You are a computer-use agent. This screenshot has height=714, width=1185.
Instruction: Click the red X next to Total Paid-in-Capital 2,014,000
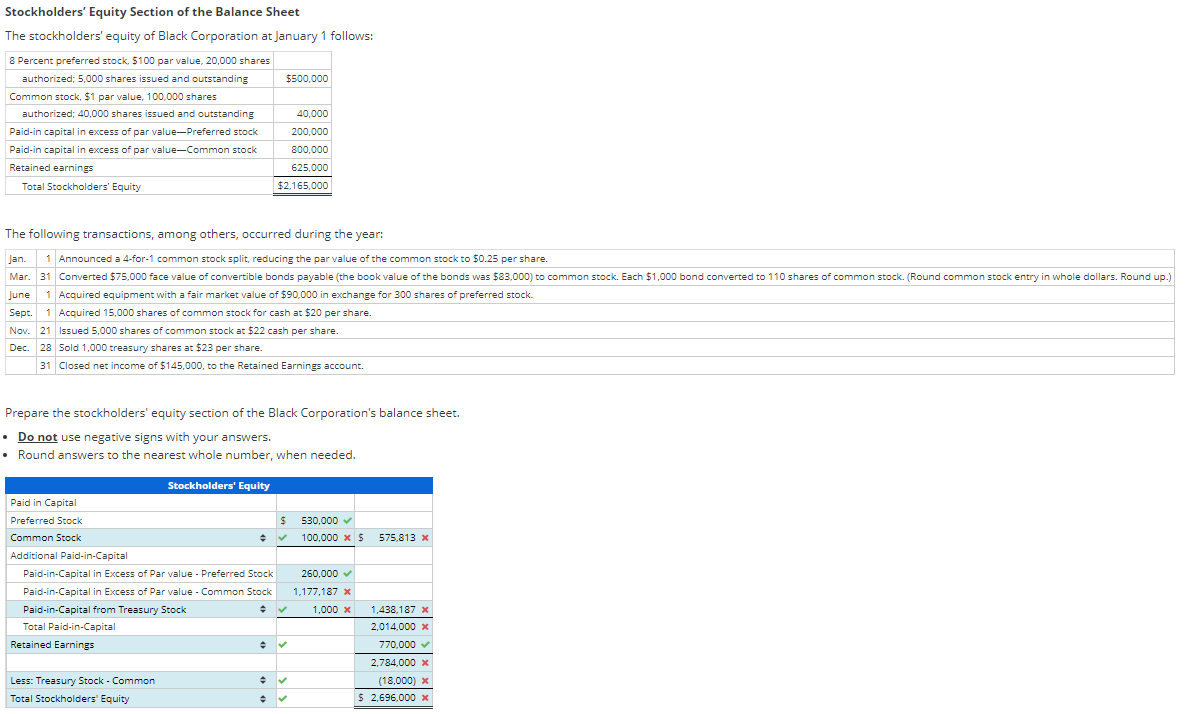[426, 626]
